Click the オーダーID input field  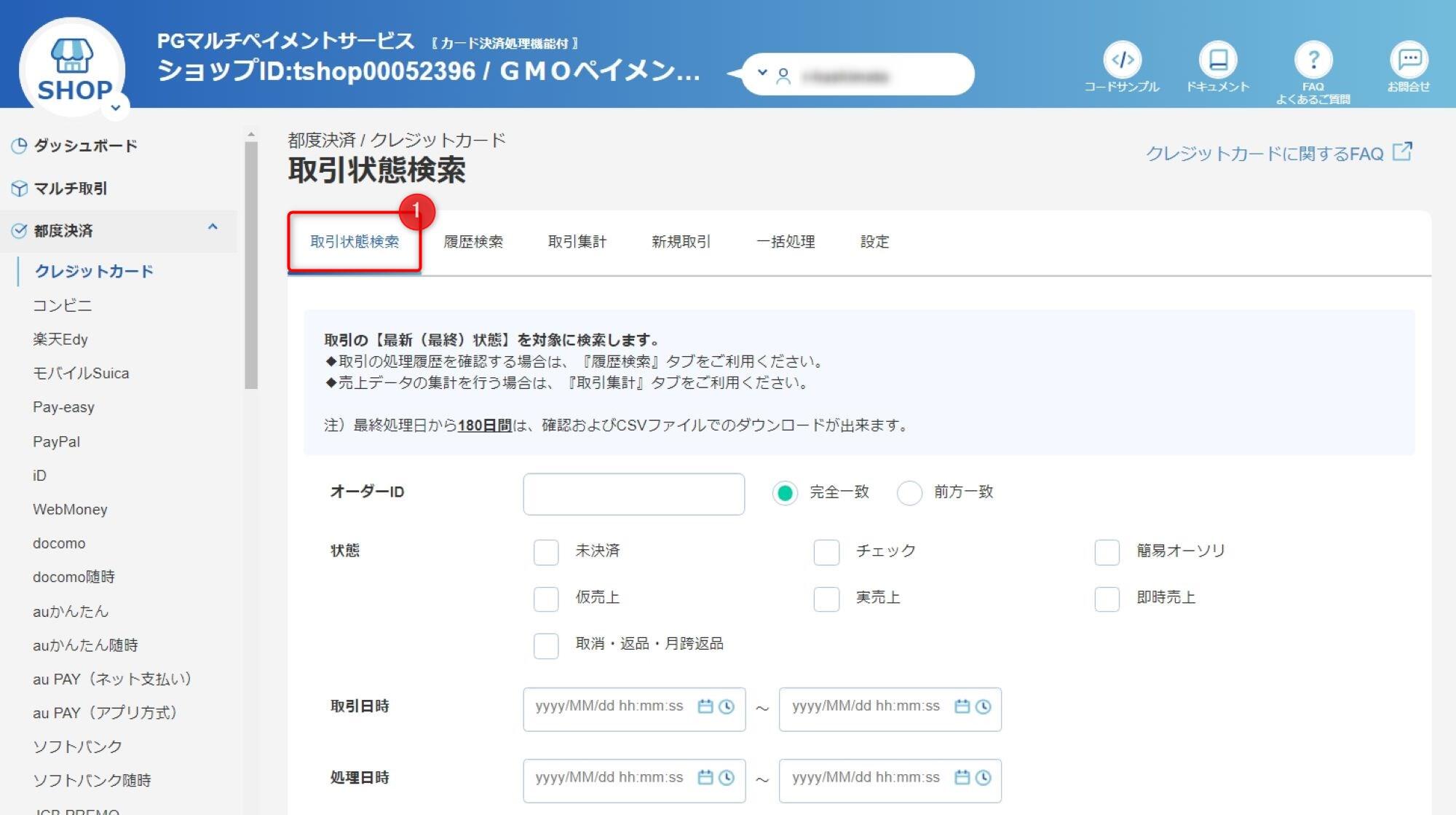[x=633, y=494]
